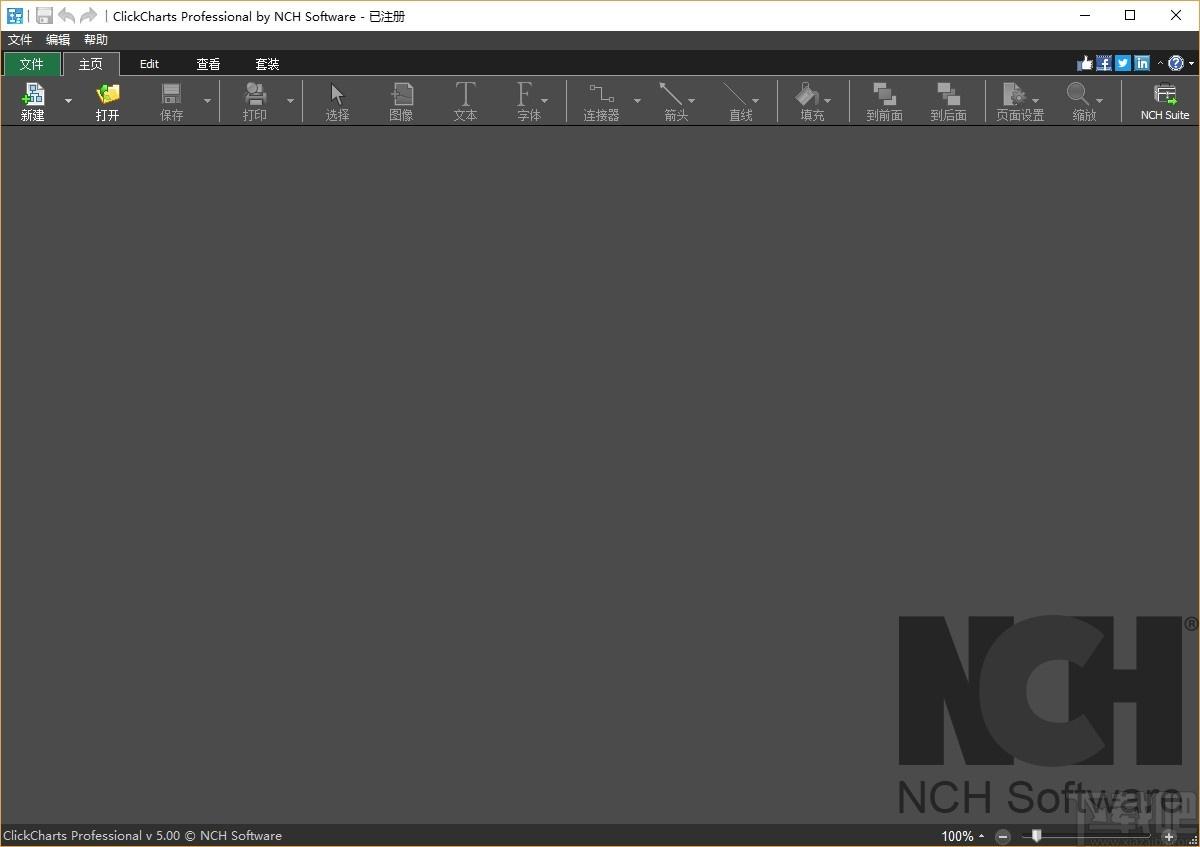The height and width of the screenshot is (847, 1200).
Task: Click the 到前面 bring-to-front icon
Action: click(x=884, y=94)
